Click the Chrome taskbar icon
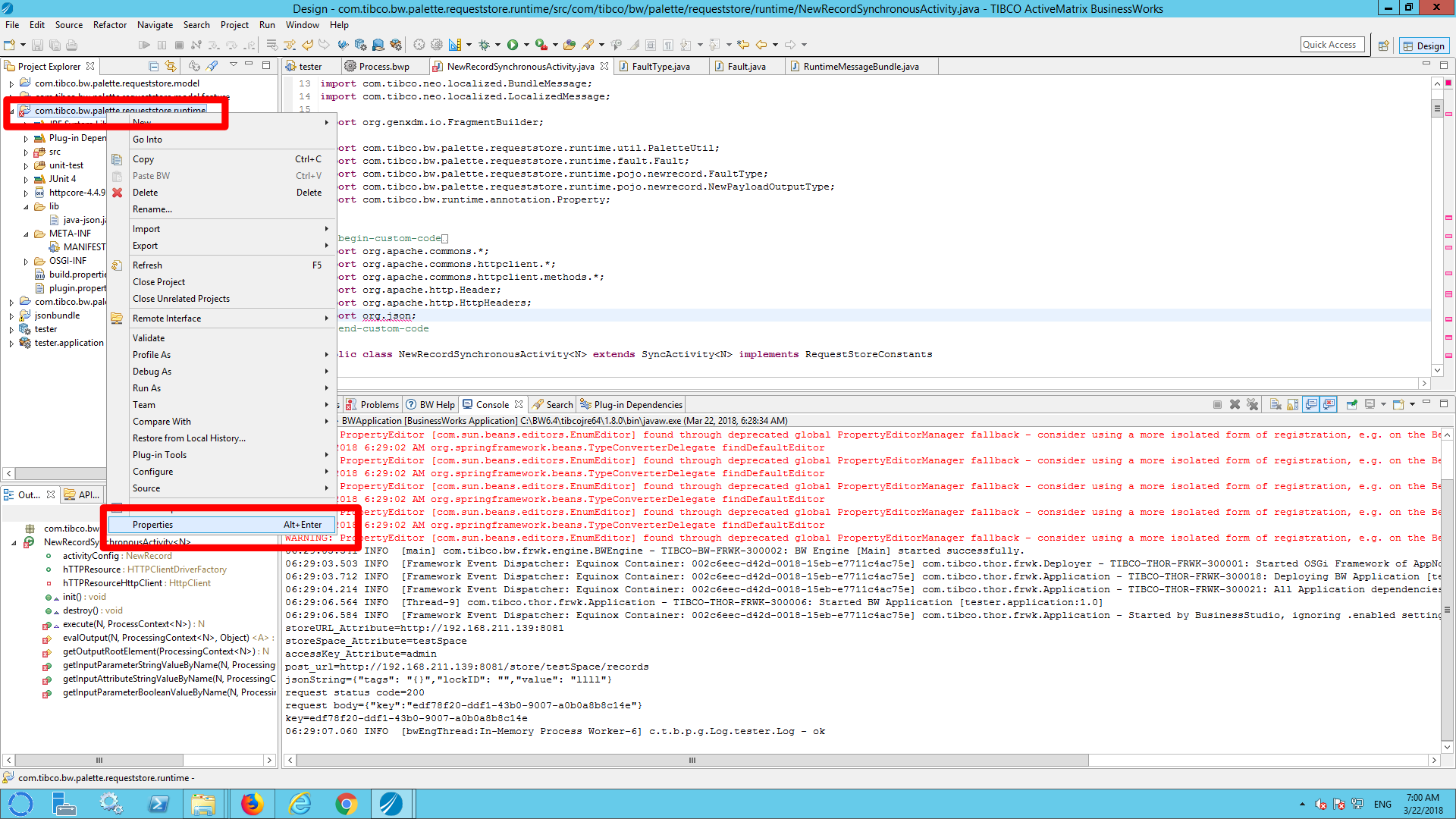Screen dimensions: 1456x819 pos(347,804)
